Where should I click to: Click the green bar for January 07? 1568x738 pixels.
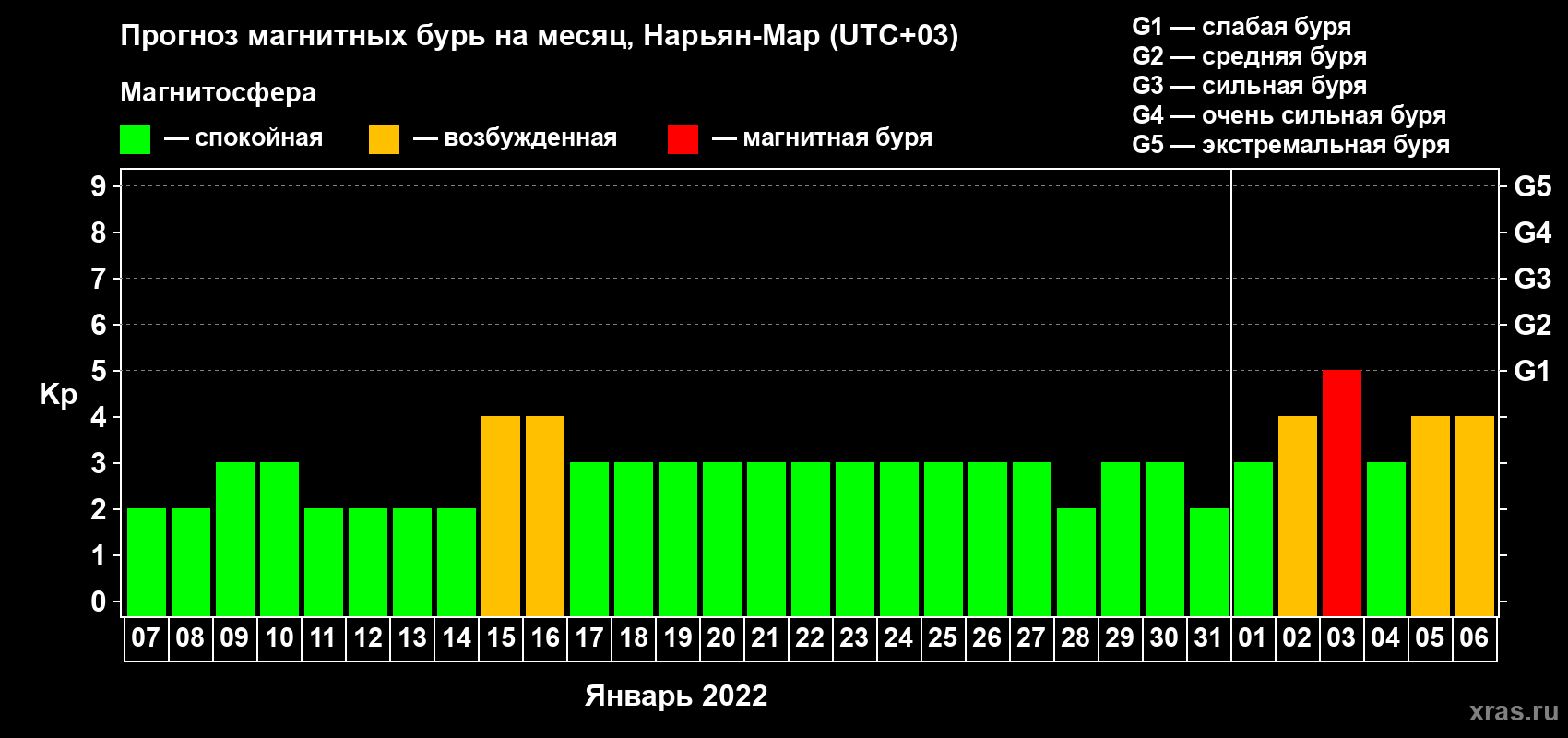(x=147, y=562)
